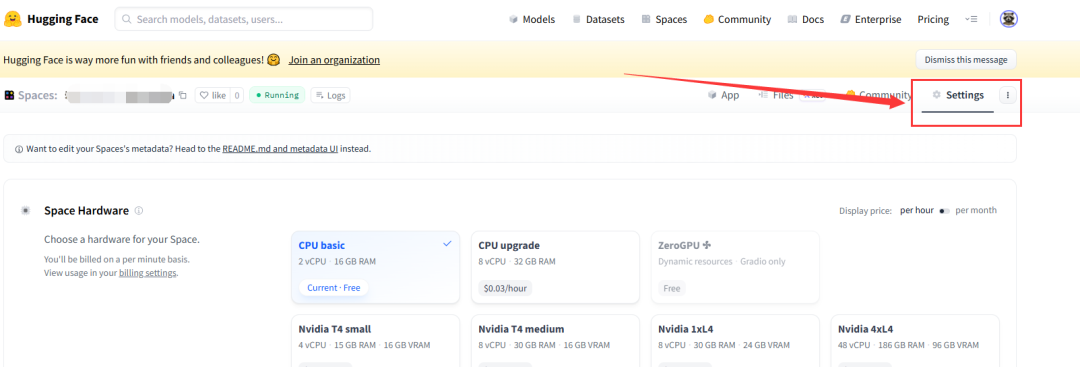
Task: Open the Enterprise page
Action: click(x=871, y=19)
